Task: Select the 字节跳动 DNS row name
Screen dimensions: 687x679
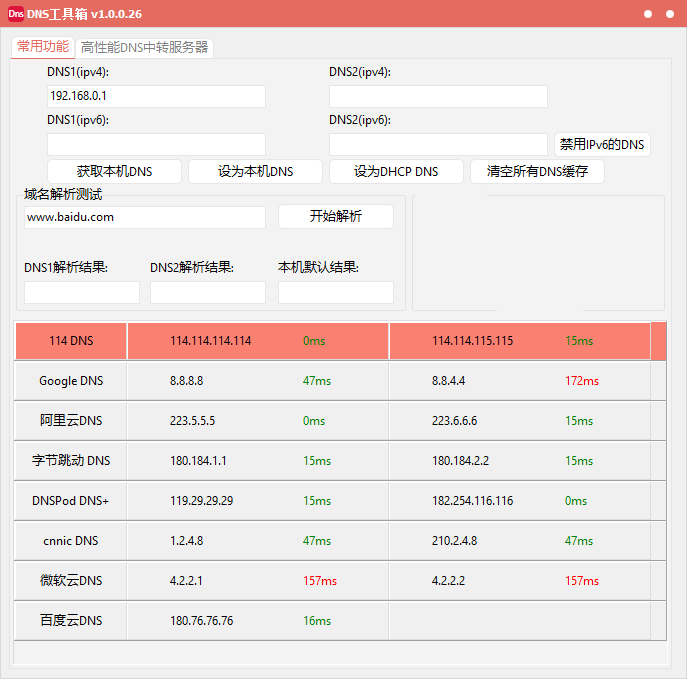Action: click(x=71, y=460)
